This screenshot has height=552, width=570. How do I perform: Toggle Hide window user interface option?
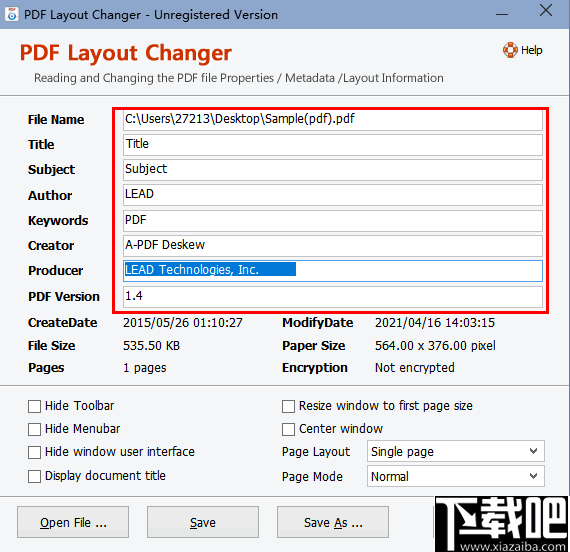[35, 452]
